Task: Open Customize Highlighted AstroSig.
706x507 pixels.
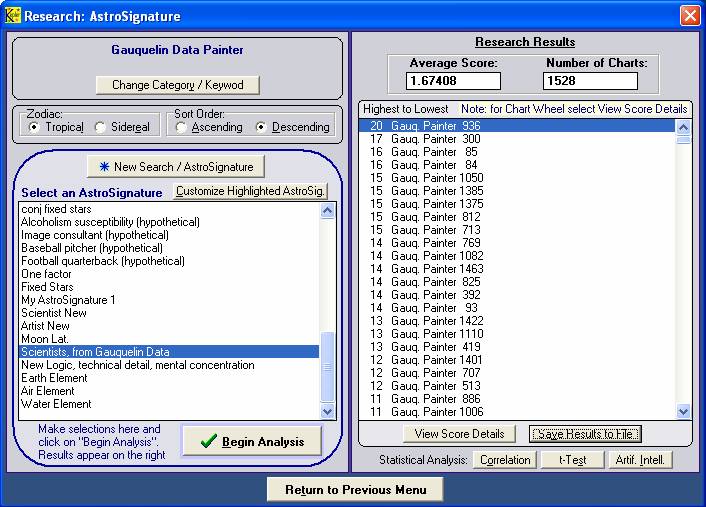Action: click(x=251, y=191)
